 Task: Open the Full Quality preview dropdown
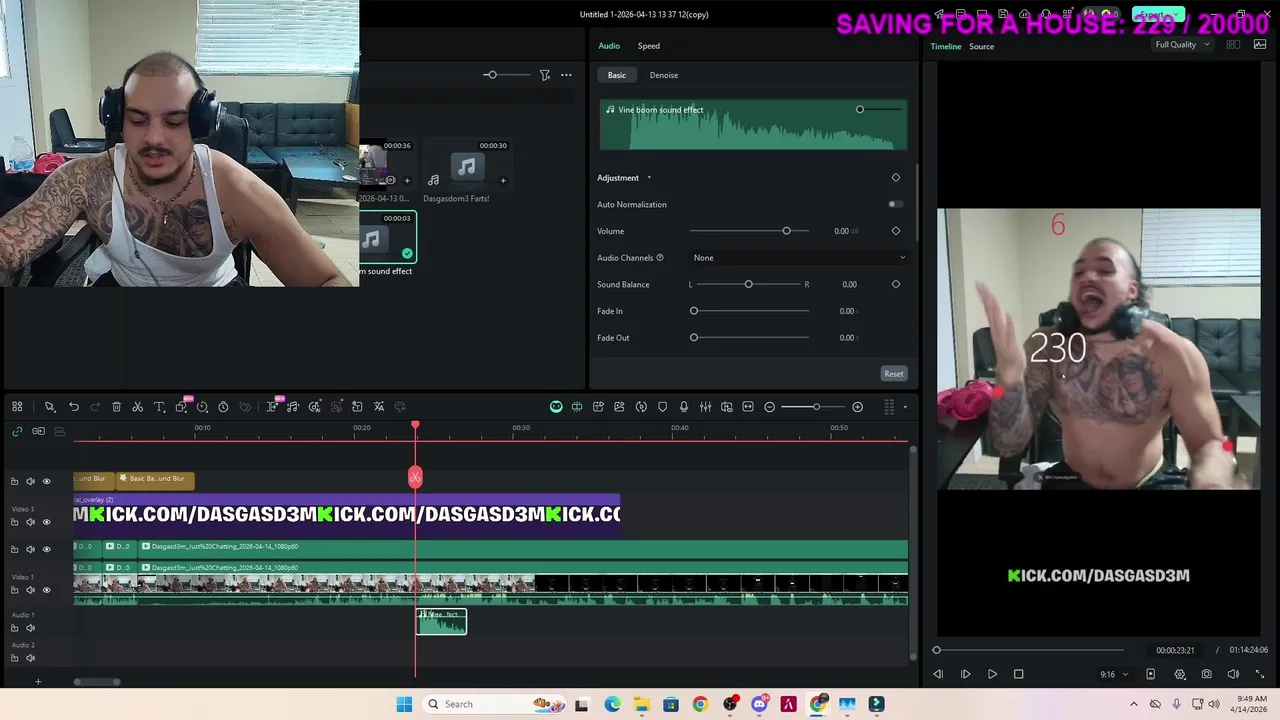click(1183, 45)
